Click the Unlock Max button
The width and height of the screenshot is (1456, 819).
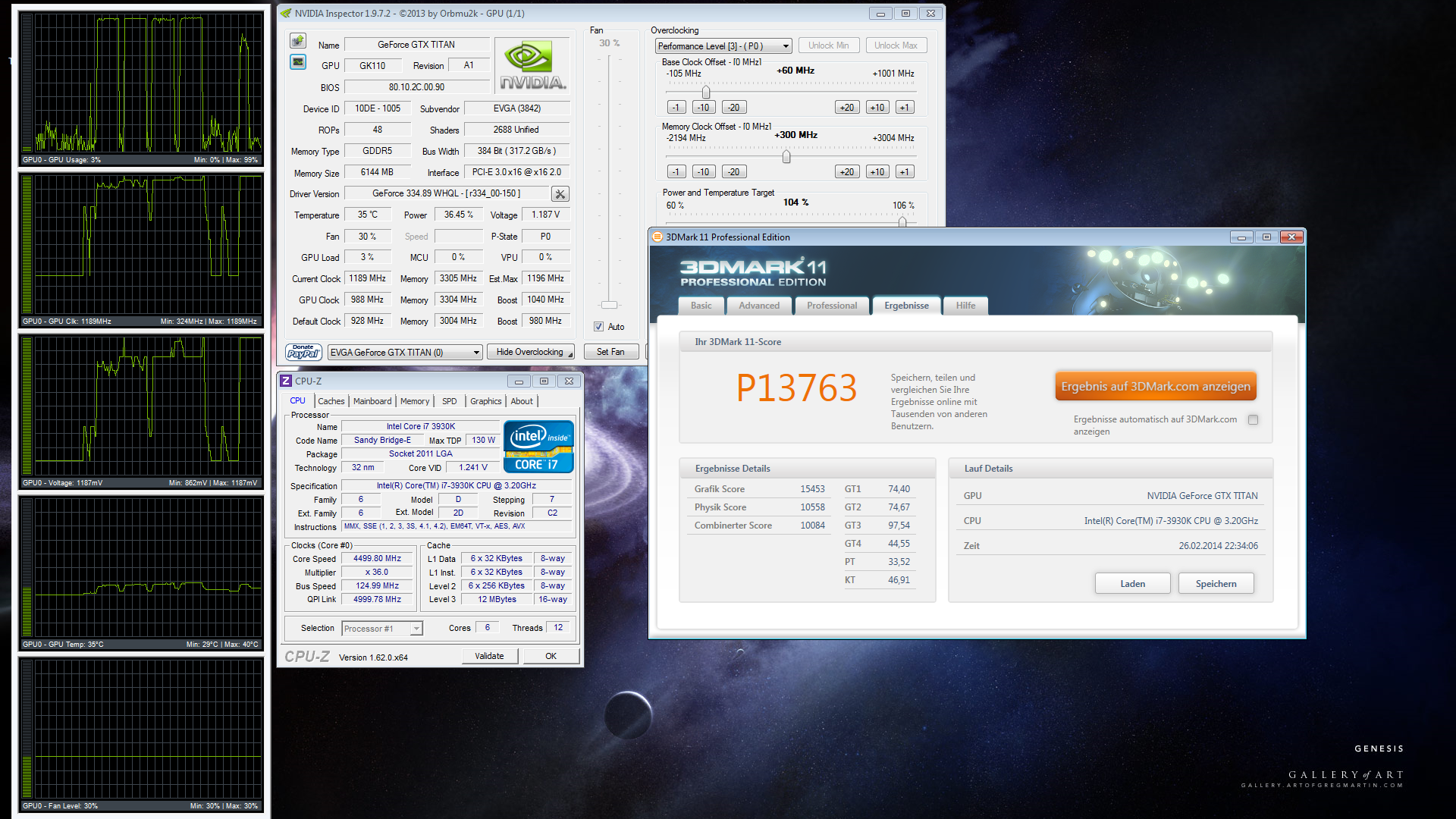click(896, 45)
